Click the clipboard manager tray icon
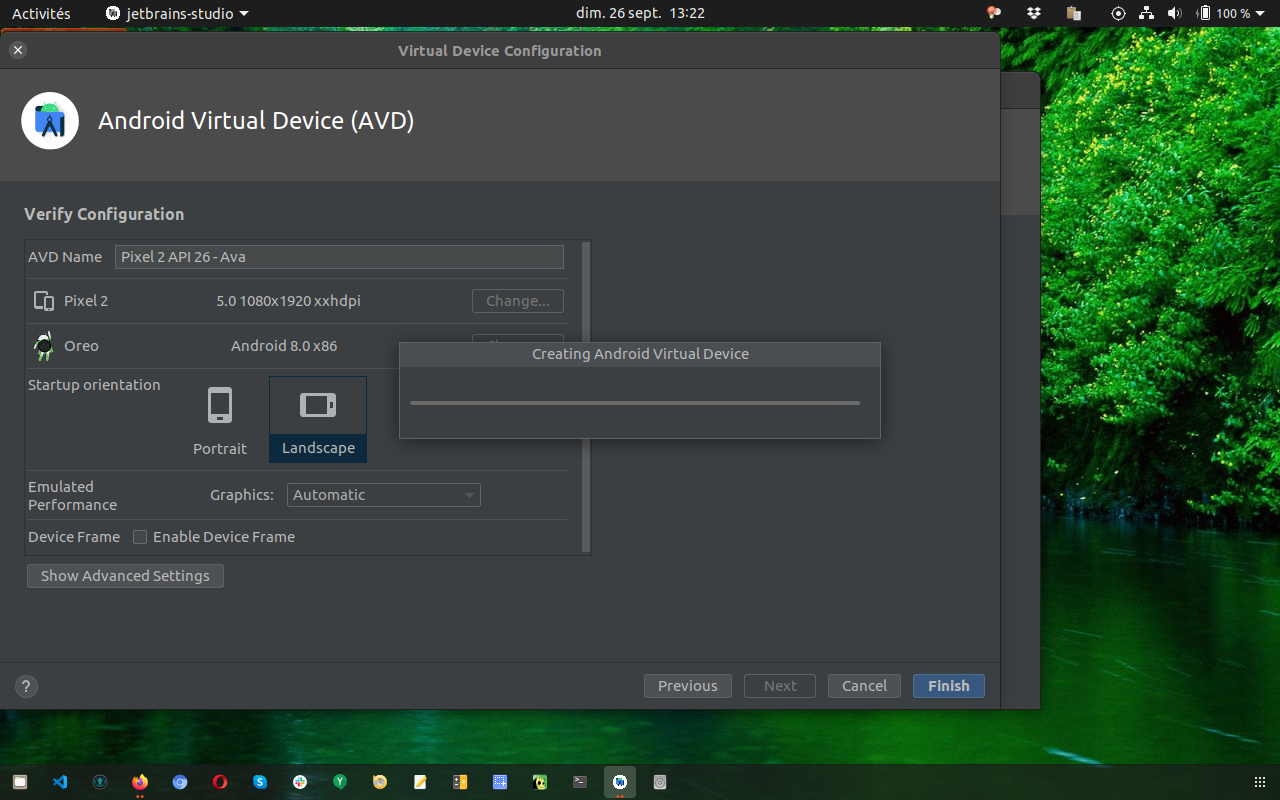 click(x=1074, y=13)
